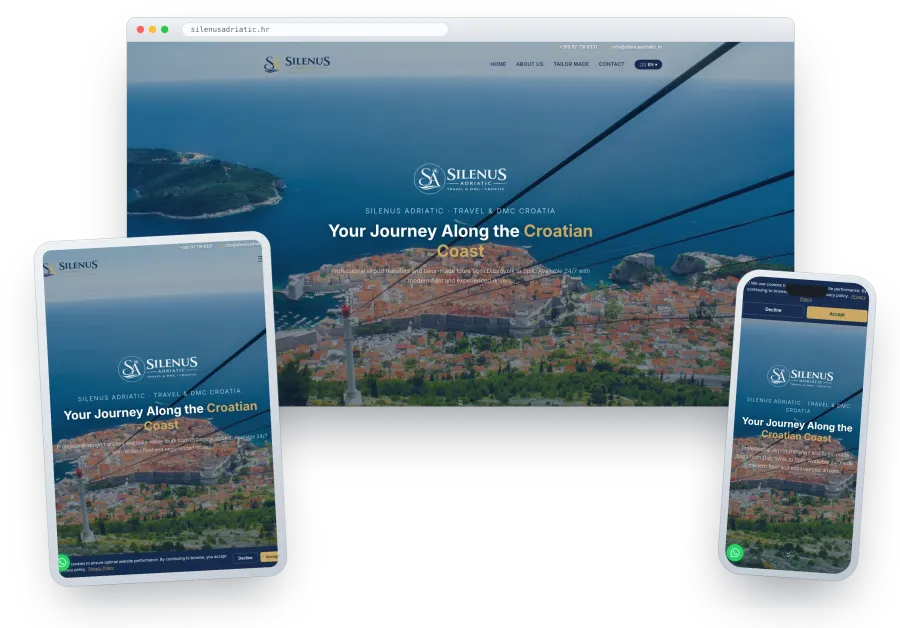
Task: Click the Silenus logo in the desktop header
Action: [x=297, y=63]
